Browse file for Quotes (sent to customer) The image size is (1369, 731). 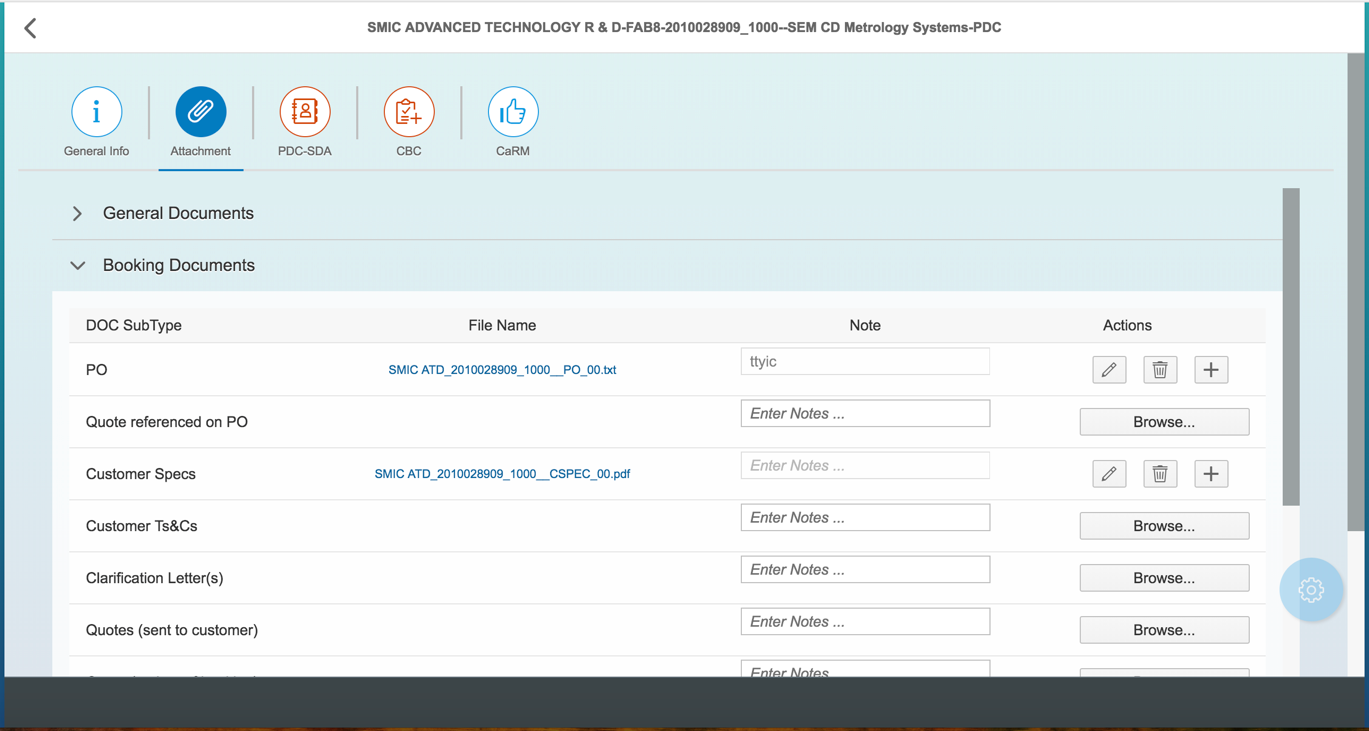coord(1164,630)
